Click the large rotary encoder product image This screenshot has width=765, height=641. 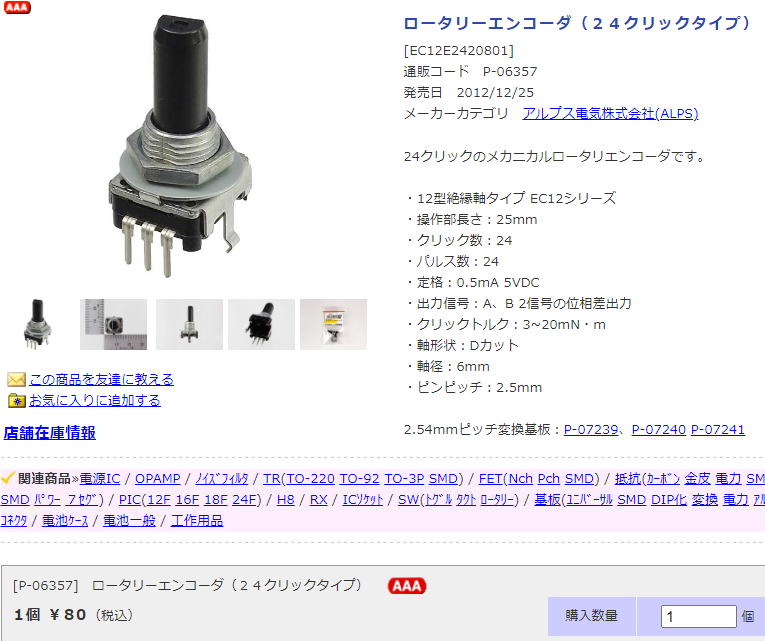(180, 146)
